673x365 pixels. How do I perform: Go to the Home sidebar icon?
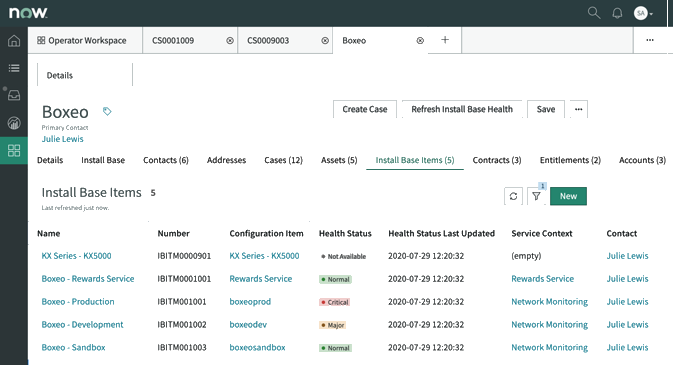pos(14,41)
